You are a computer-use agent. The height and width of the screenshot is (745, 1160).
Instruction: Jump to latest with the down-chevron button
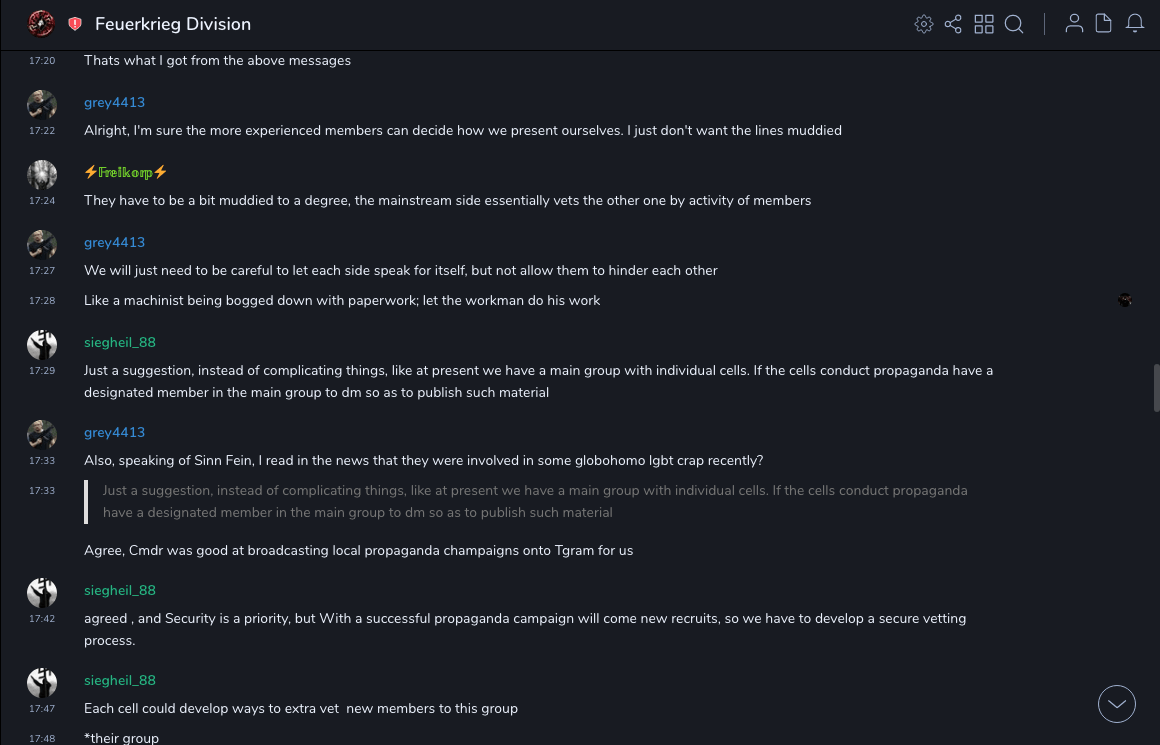click(x=1117, y=704)
